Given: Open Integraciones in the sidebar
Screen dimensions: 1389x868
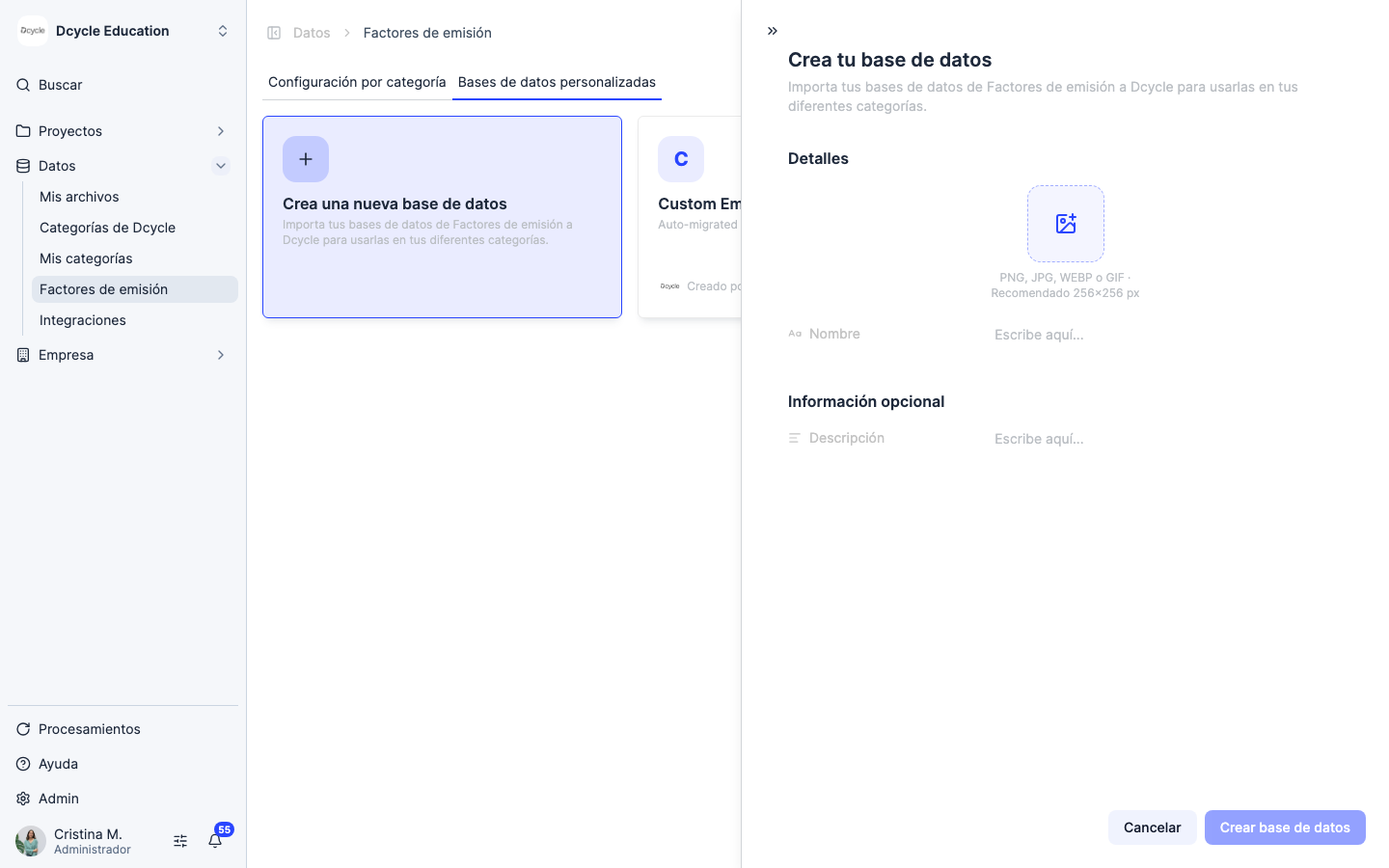Looking at the screenshot, I should coord(135,320).
